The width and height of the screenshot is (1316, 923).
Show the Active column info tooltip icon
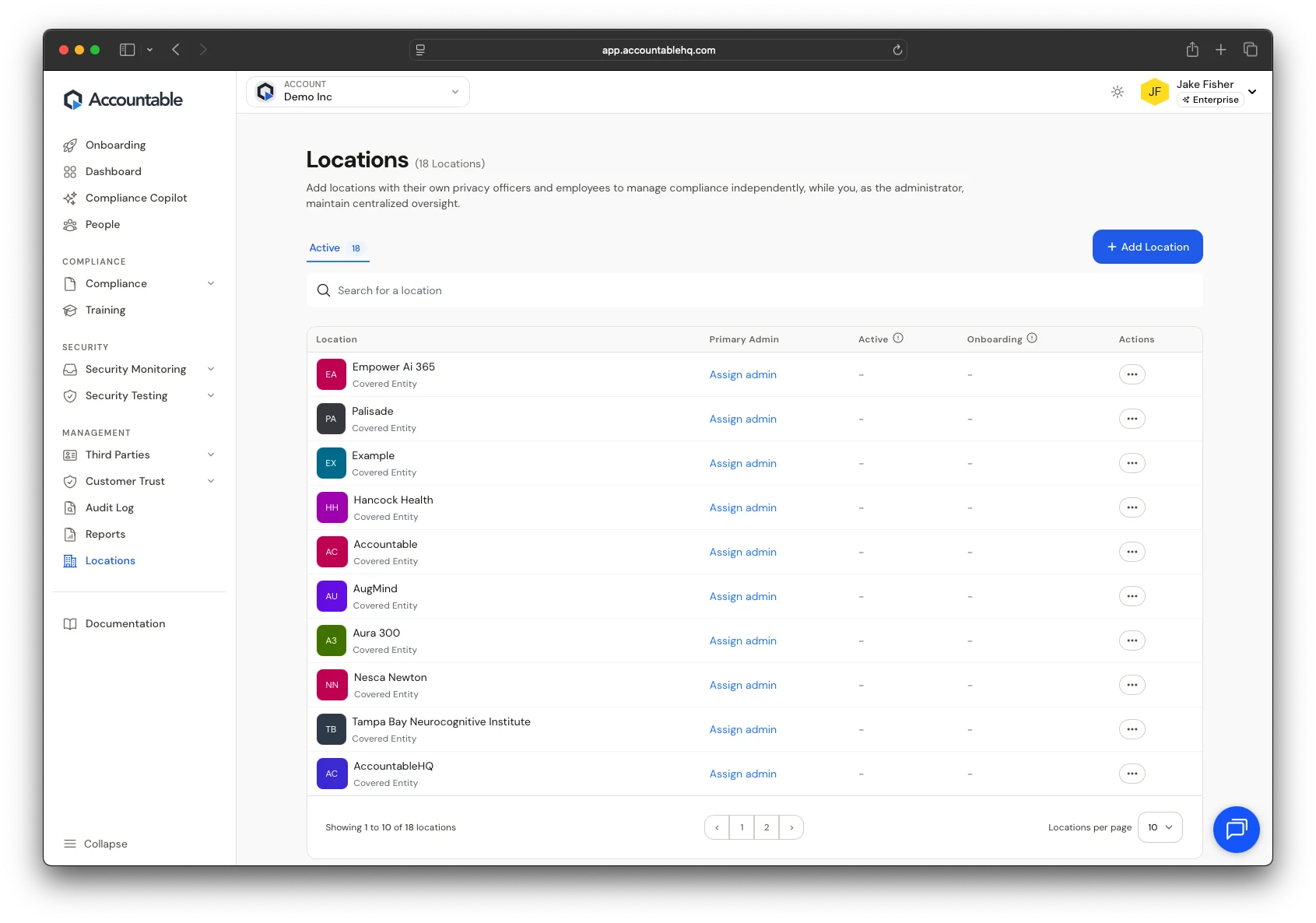click(x=898, y=339)
